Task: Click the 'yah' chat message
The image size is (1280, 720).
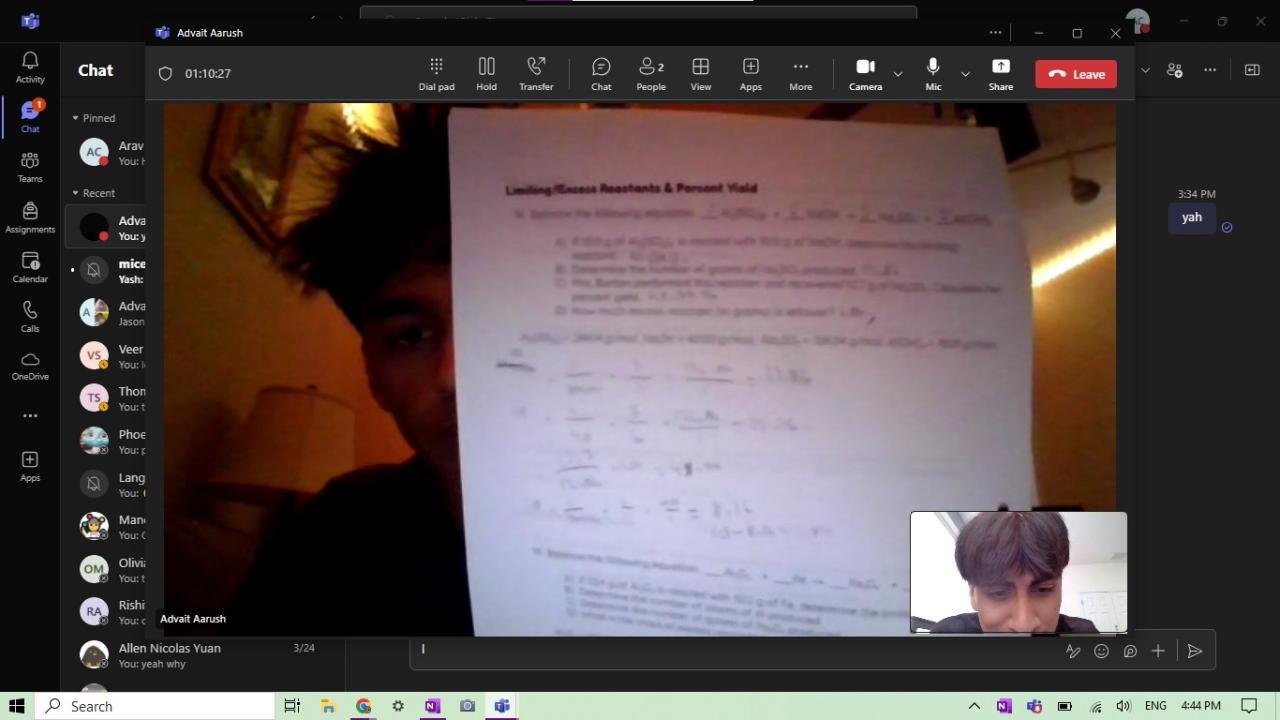Action: tap(1192, 218)
